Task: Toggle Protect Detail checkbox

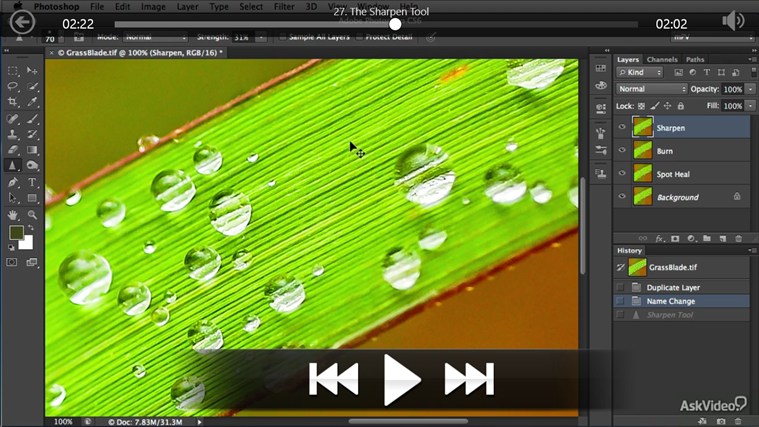Action: tap(359, 37)
